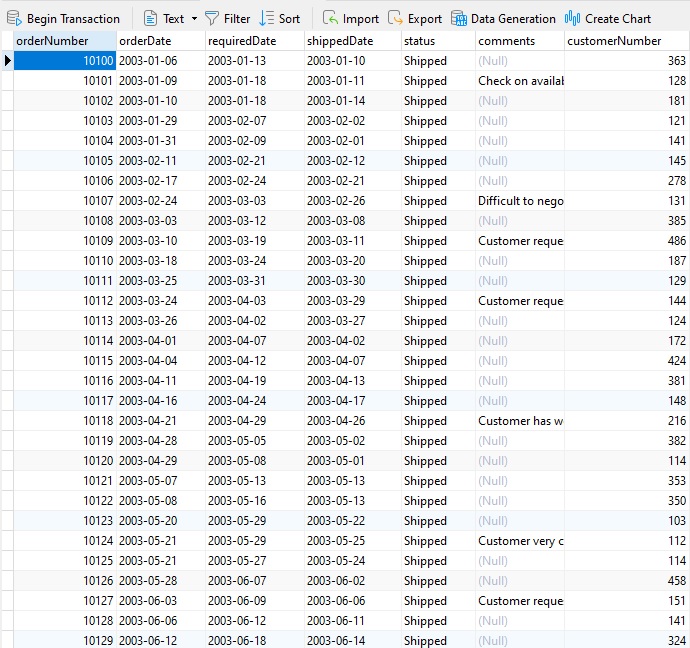Click the status column header
The image size is (690, 648).
pos(437,41)
